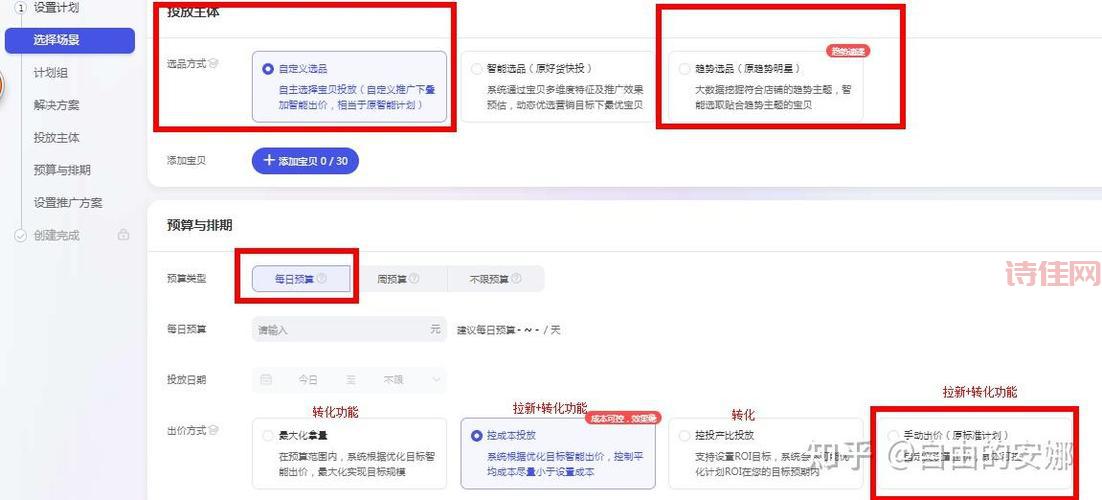Click the help icon next to 选品方式
The image size is (1102, 500).
pos(214,64)
